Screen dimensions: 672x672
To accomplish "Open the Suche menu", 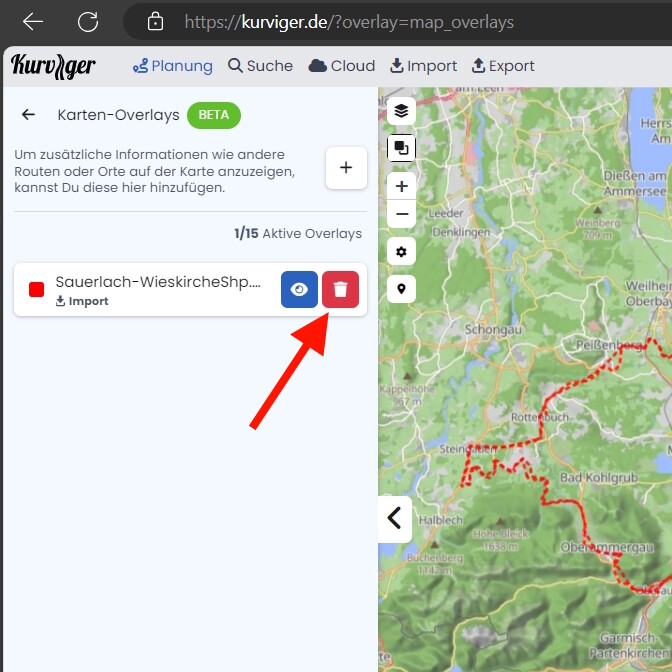I will point(260,66).
